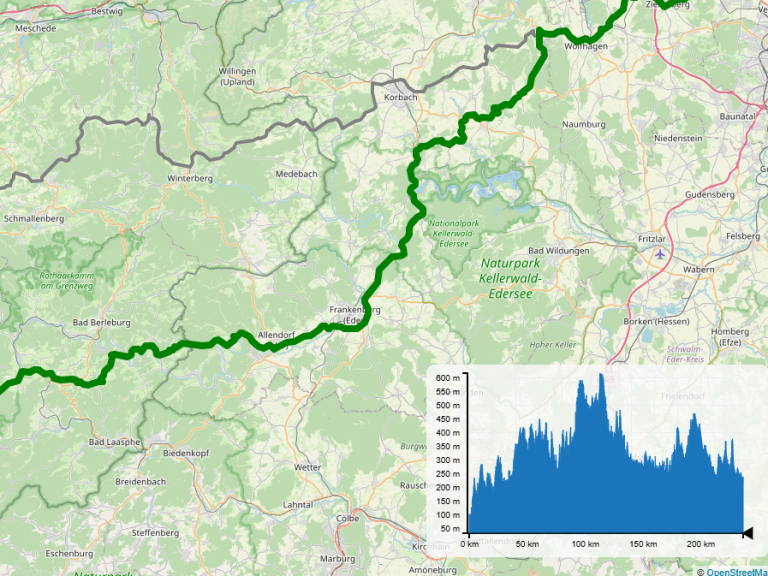Click the Korbach town label
The image size is (768, 576).
point(400,97)
